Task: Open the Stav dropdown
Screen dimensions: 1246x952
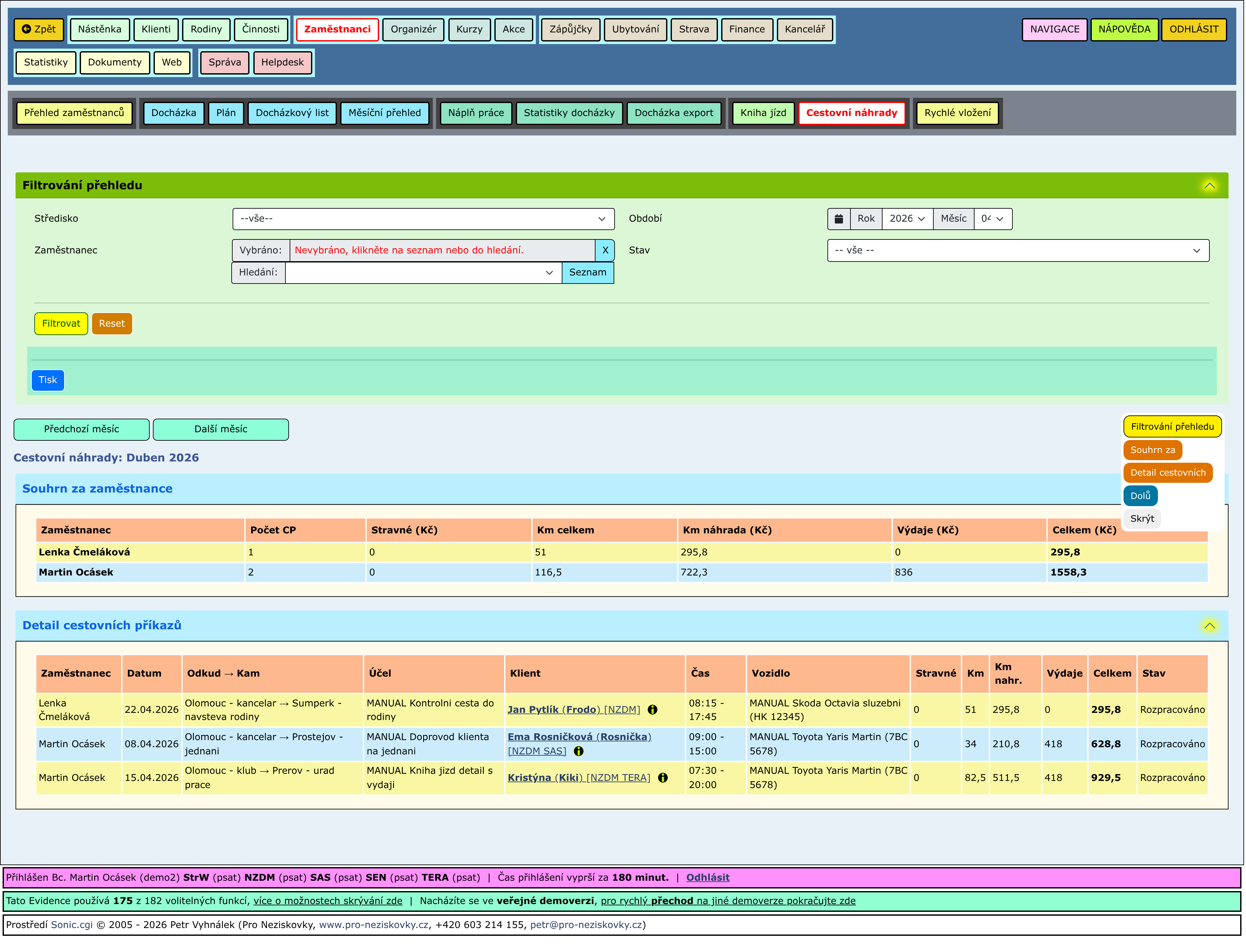Action: [x=1018, y=250]
